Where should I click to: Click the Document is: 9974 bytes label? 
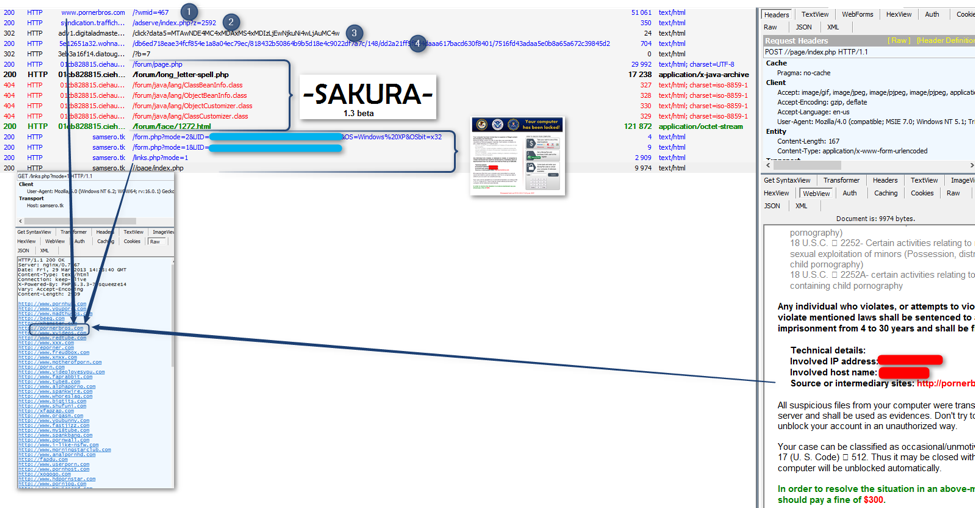click(876, 219)
